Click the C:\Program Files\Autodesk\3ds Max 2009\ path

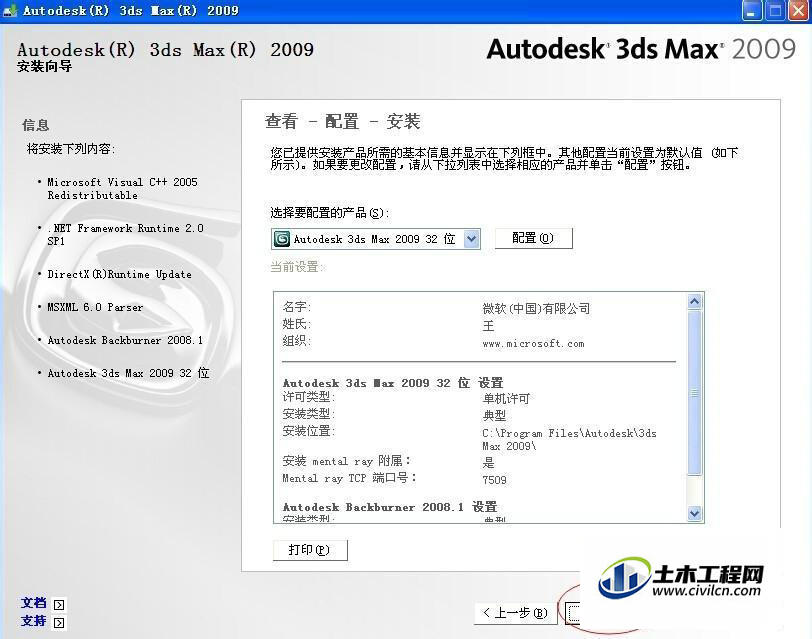click(x=569, y=439)
